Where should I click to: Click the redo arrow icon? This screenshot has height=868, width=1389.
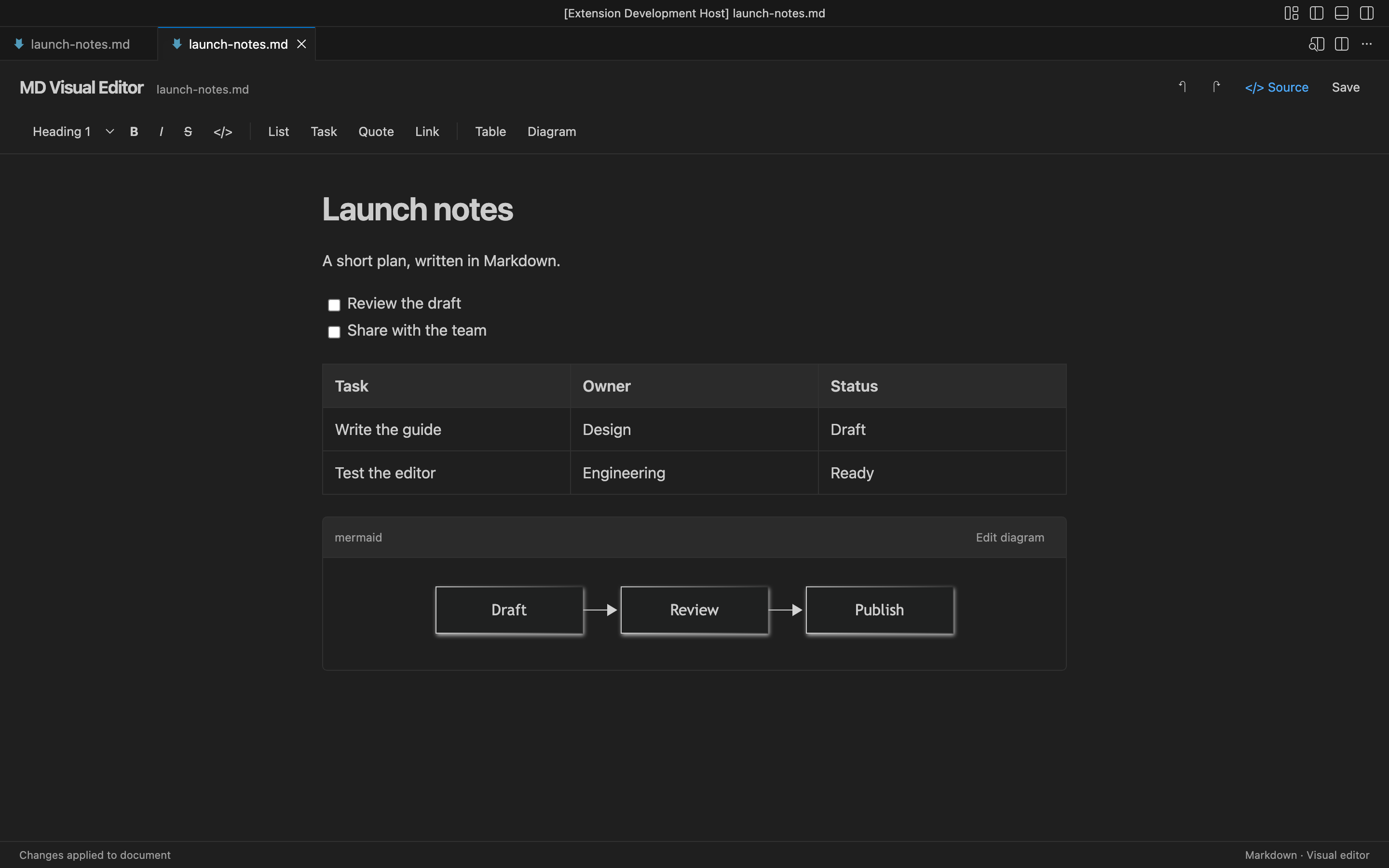coord(1216,87)
